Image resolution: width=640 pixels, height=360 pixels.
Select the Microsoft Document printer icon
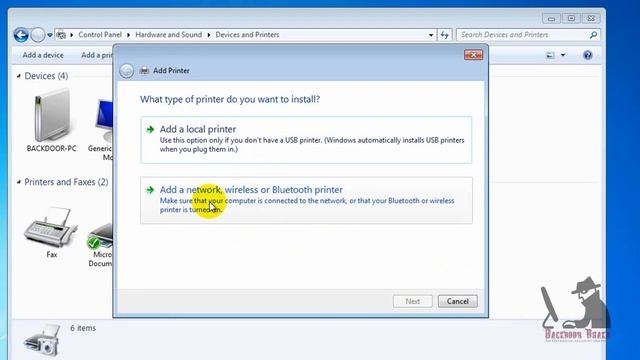100,236
